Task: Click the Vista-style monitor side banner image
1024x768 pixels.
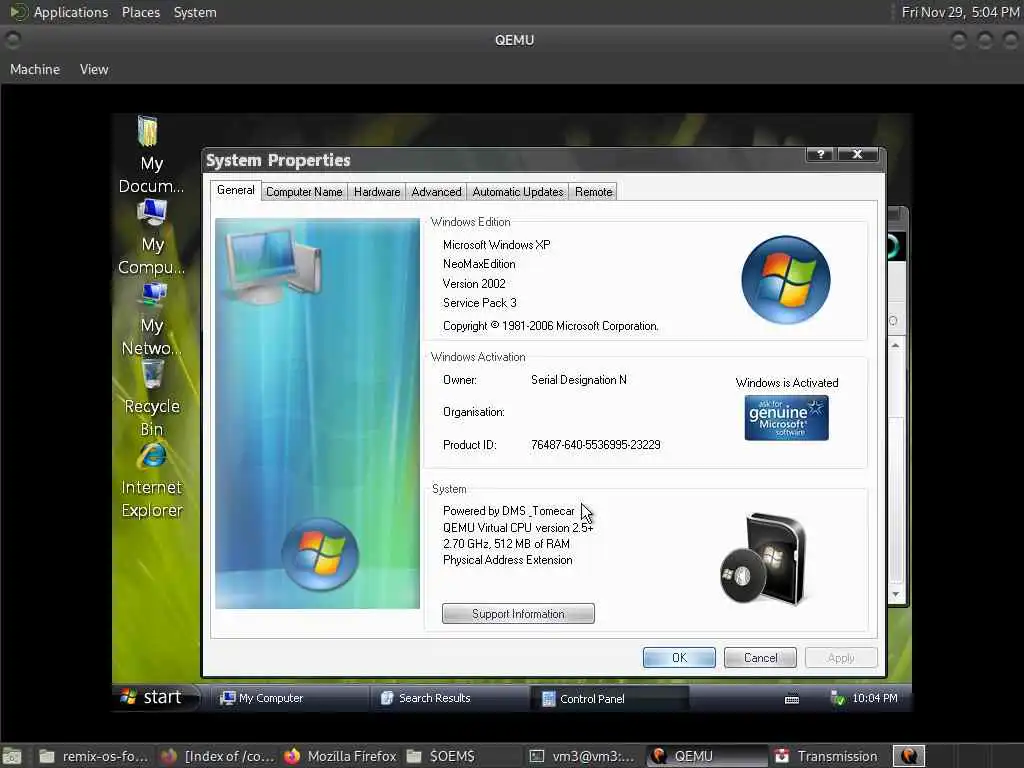Action: pyautogui.click(x=317, y=413)
